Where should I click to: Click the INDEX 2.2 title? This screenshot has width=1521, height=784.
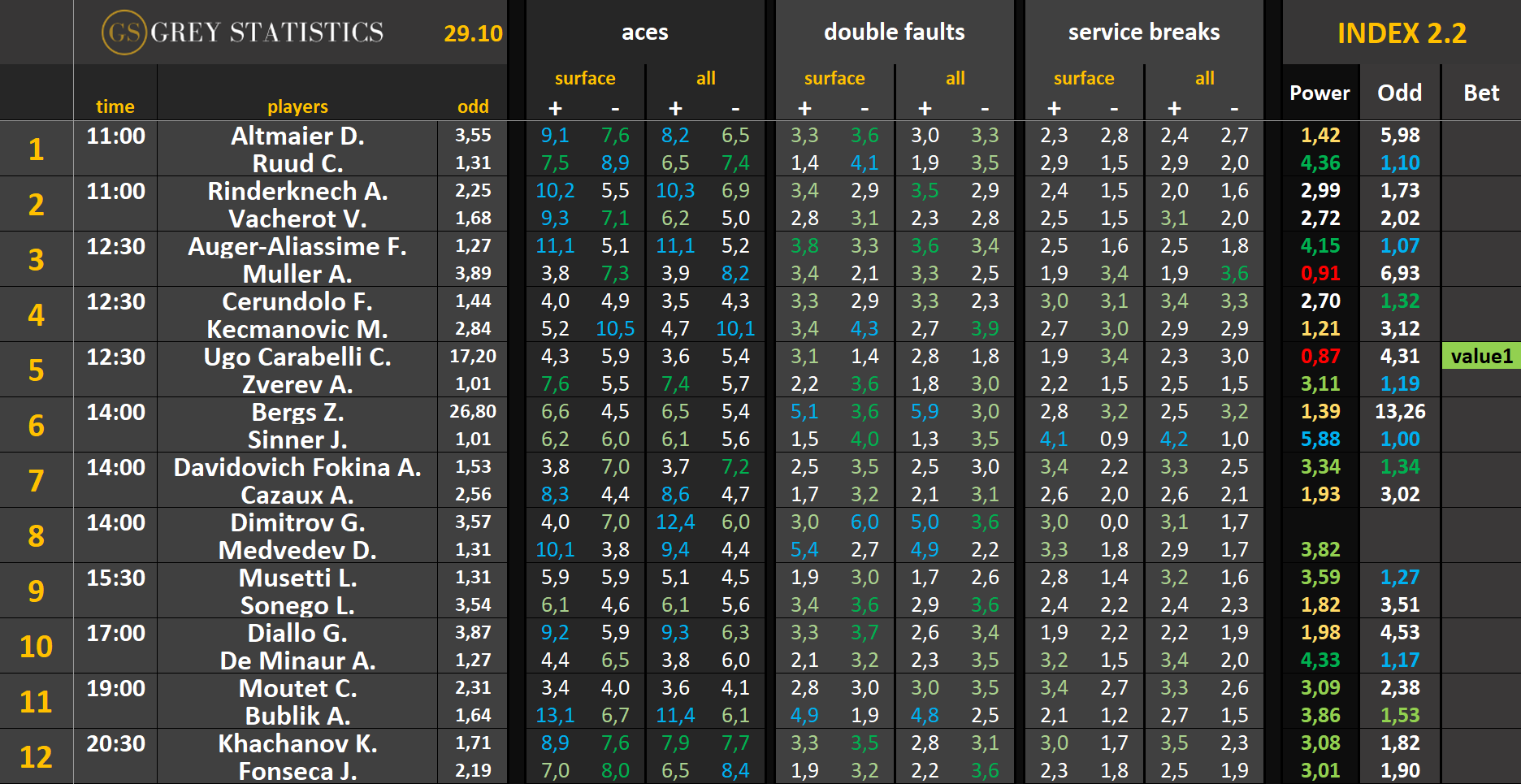[x=1402, y=33]
